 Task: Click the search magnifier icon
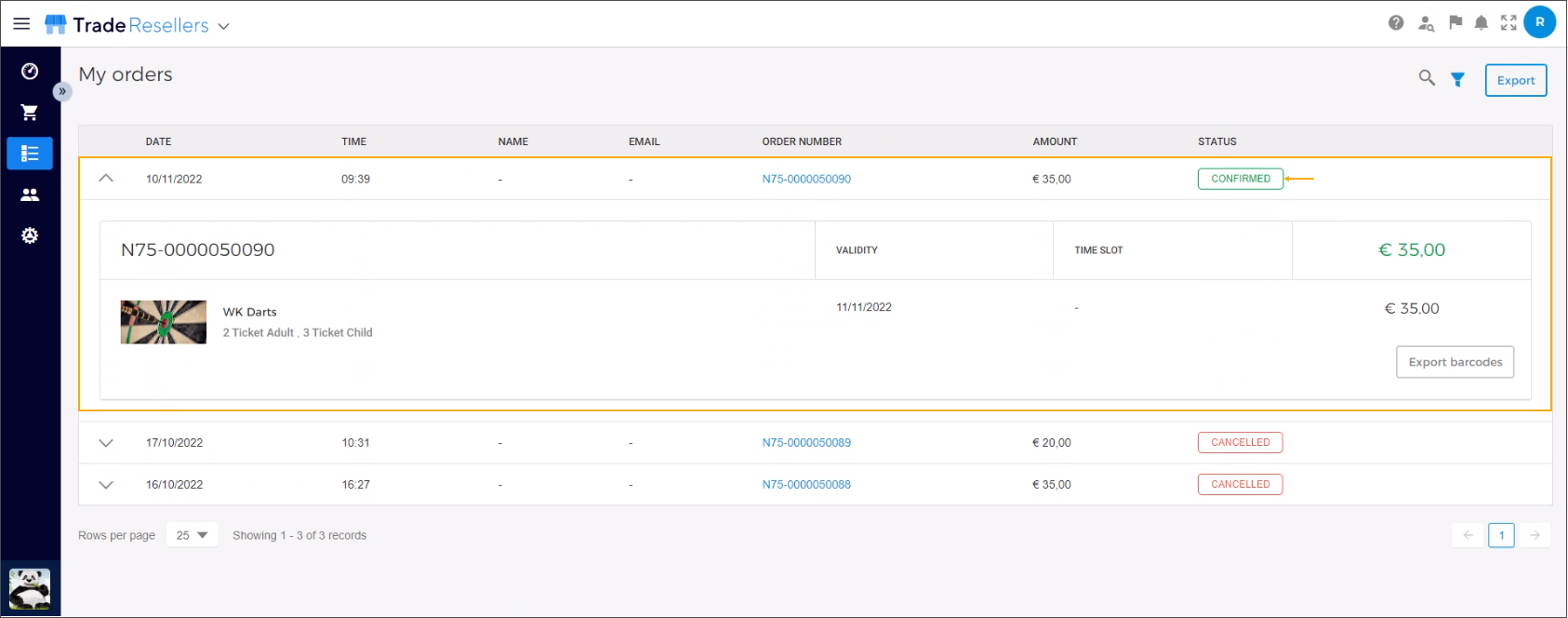pos(1427,78)
